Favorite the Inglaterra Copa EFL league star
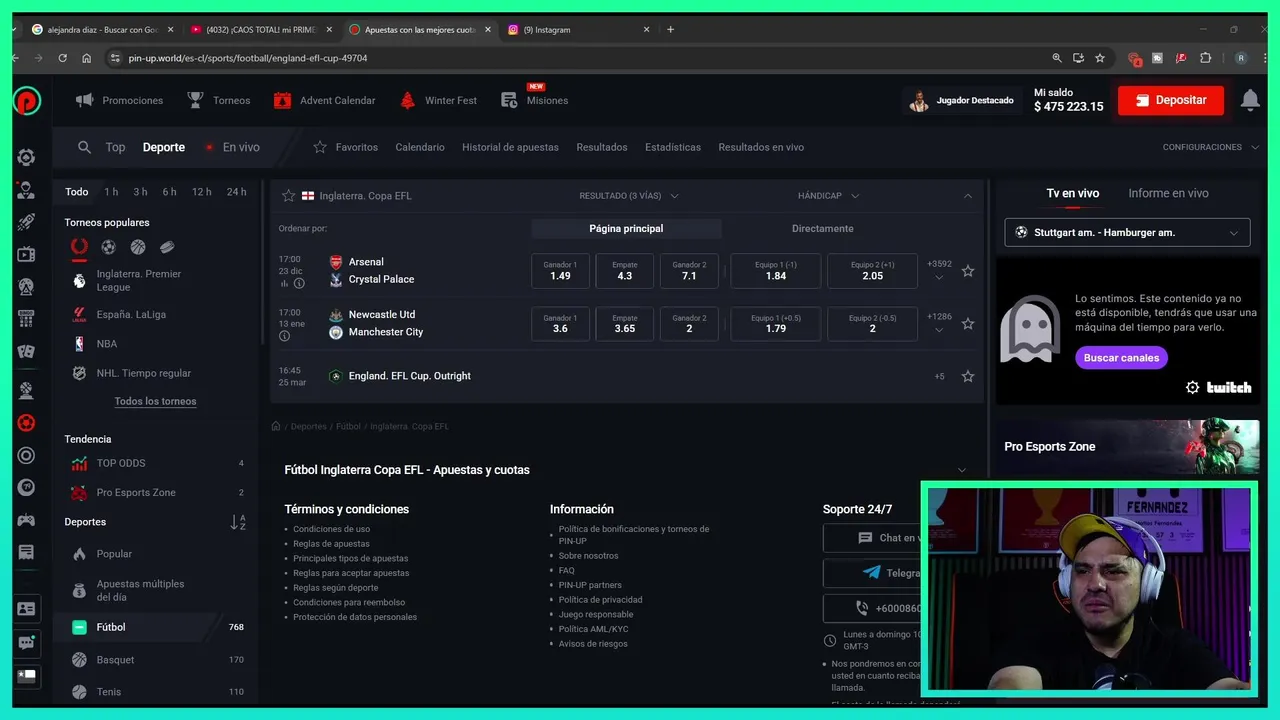 pyautogui.click(x=288, y=196)
